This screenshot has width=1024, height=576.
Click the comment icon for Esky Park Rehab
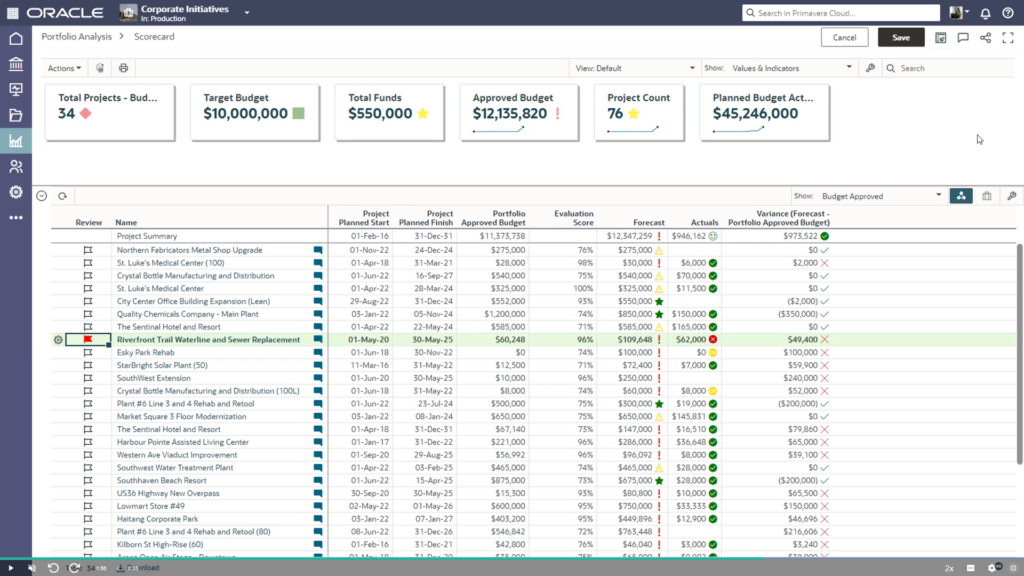318,353
